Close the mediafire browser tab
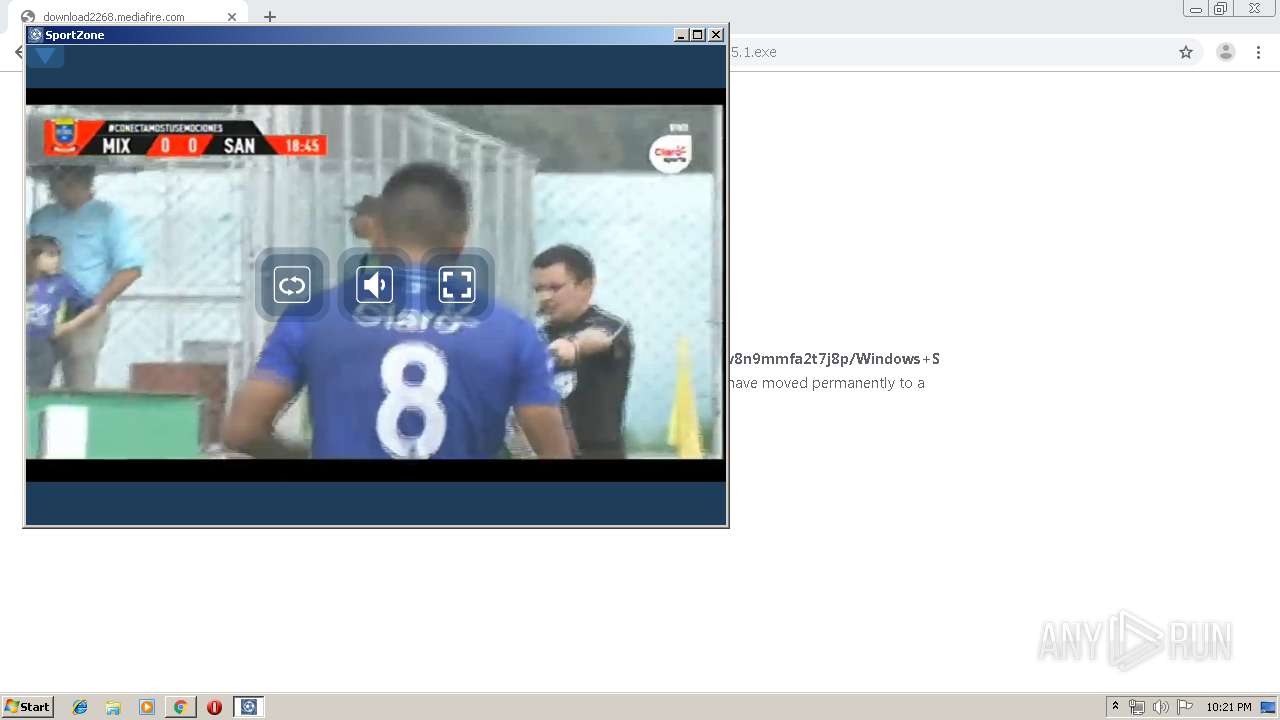The height and width of the screenshot is (720, 1280). [x=232, y=17]
